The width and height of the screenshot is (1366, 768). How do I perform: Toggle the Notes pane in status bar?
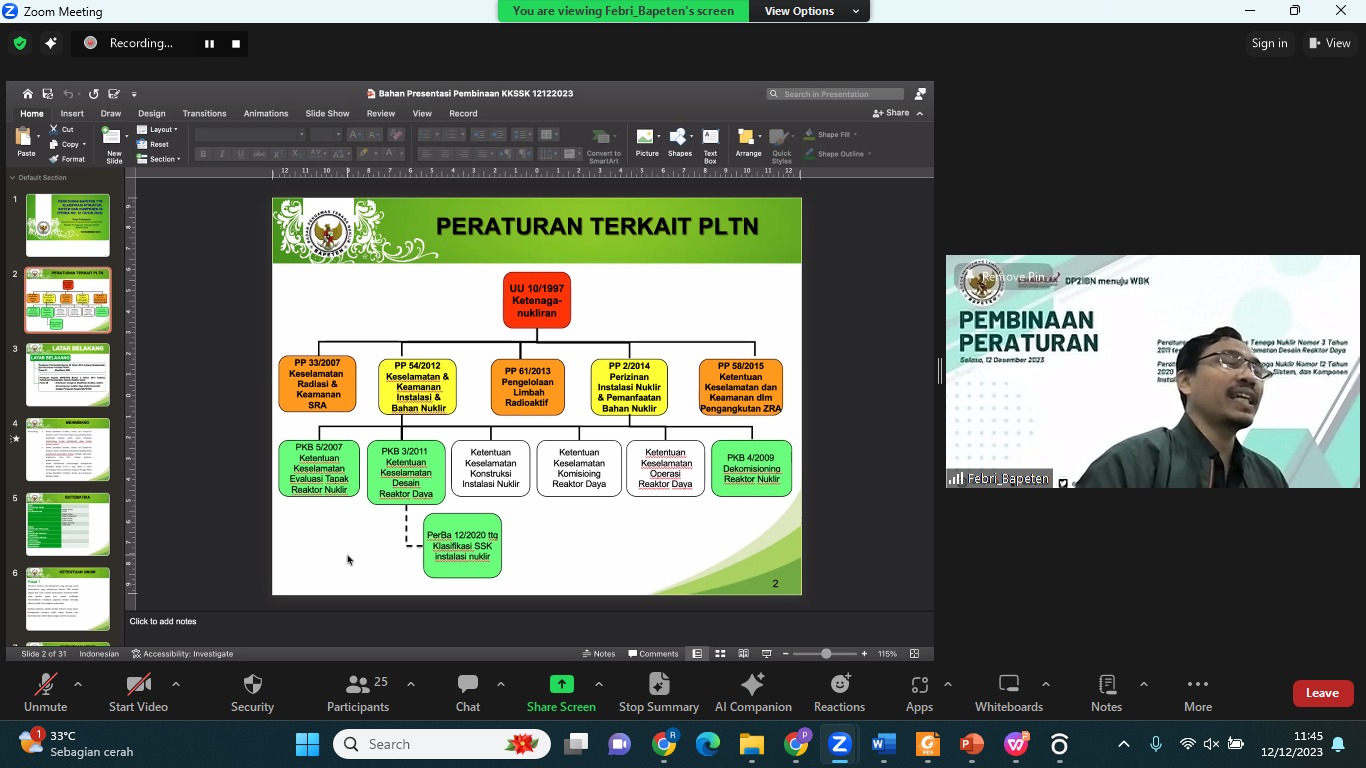(599, 654)
